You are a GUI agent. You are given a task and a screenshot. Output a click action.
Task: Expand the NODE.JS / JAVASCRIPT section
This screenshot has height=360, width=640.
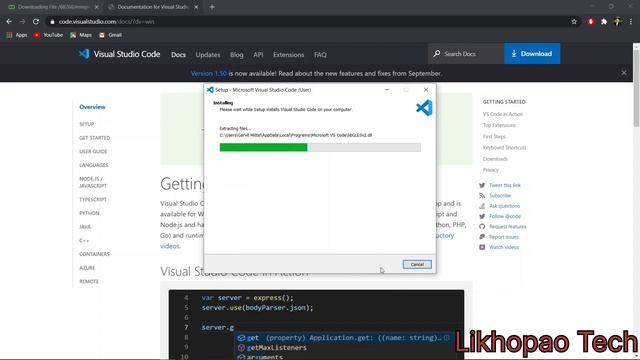point(93,182)
